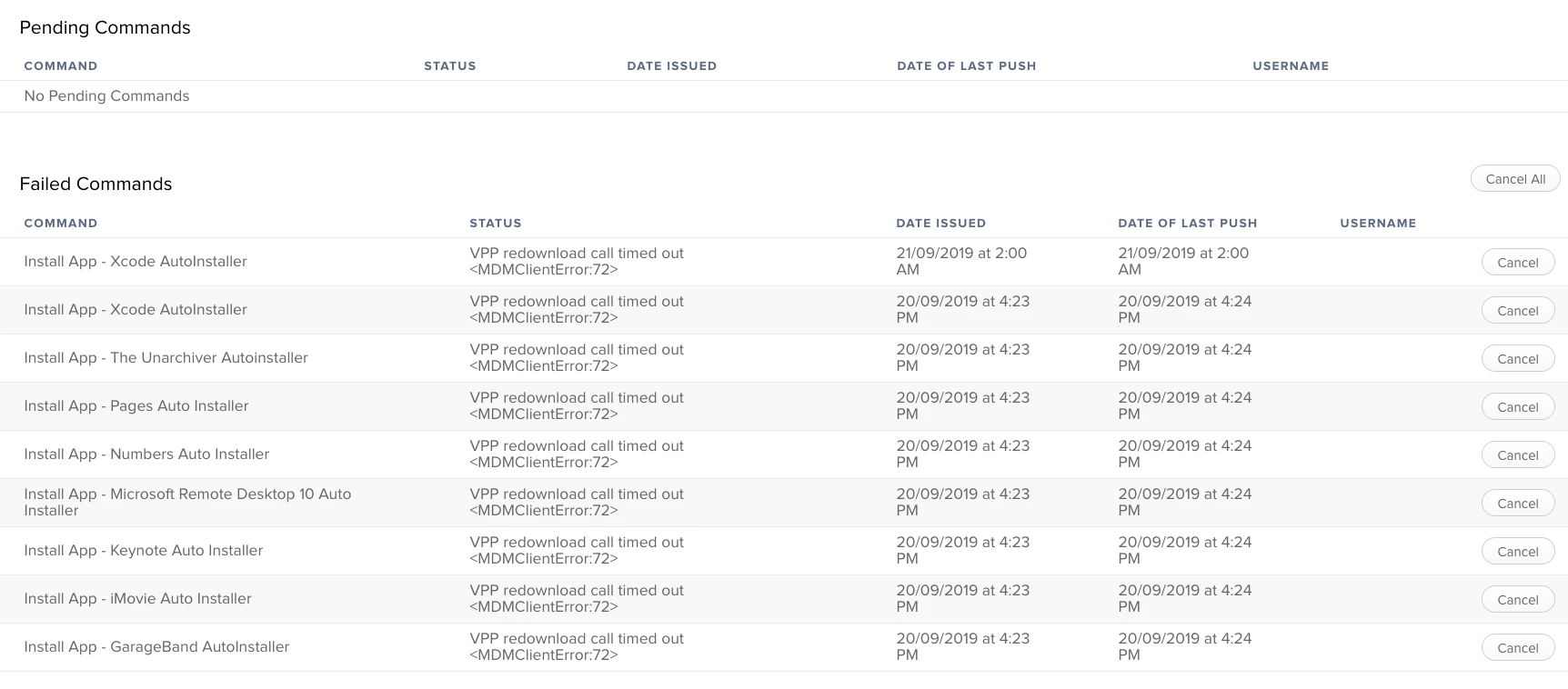Cancel Microsoft Remote Desktop 10 install command
The width and height of the screenshot is (1568, 689).
click(x=1518, y=504)
